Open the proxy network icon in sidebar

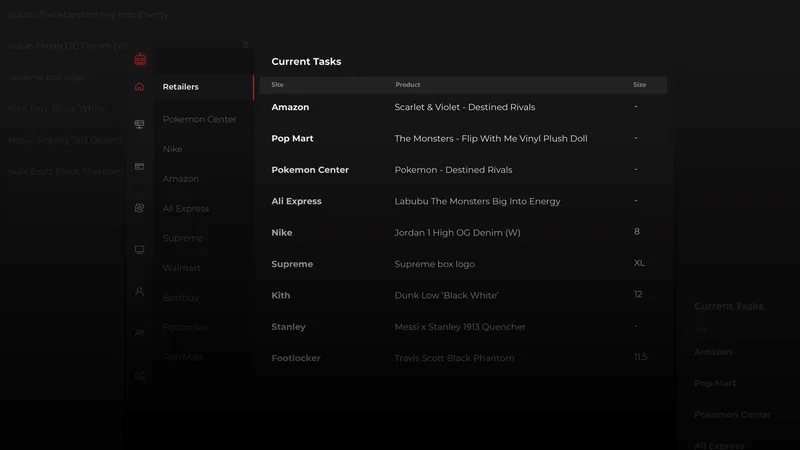(139, 124)
